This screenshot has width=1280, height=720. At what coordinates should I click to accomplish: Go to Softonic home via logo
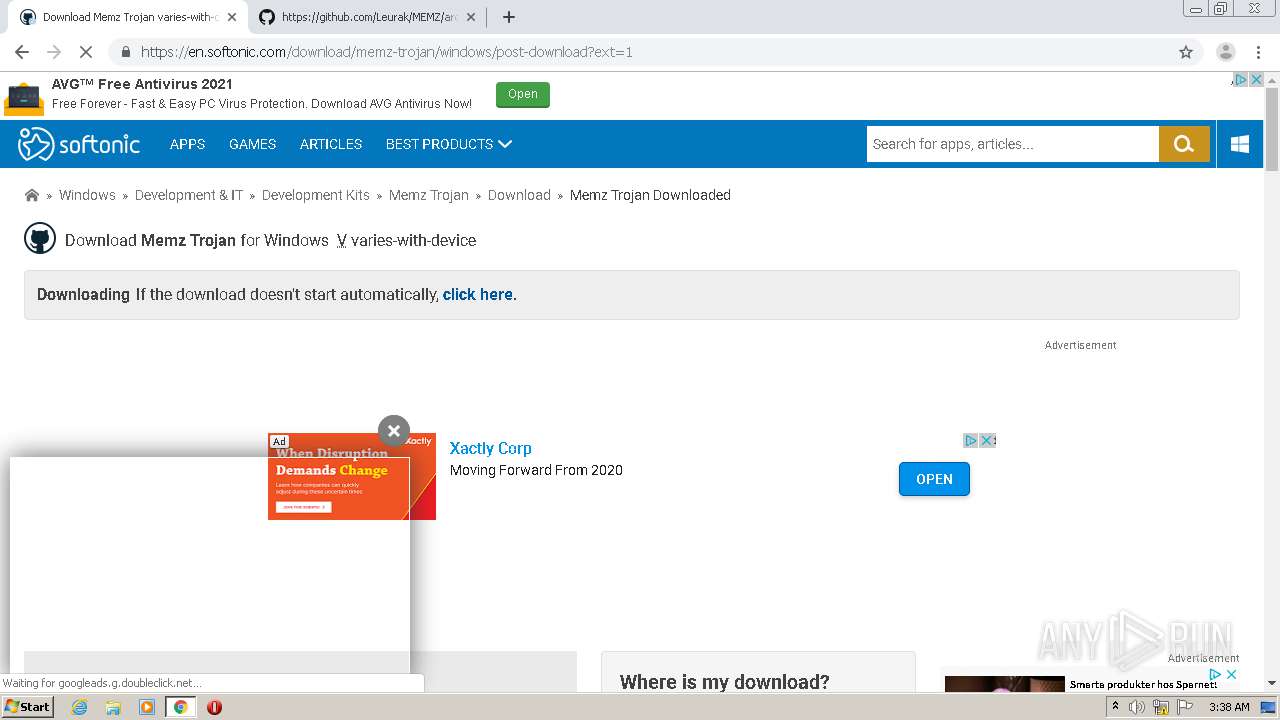[79, 144]
